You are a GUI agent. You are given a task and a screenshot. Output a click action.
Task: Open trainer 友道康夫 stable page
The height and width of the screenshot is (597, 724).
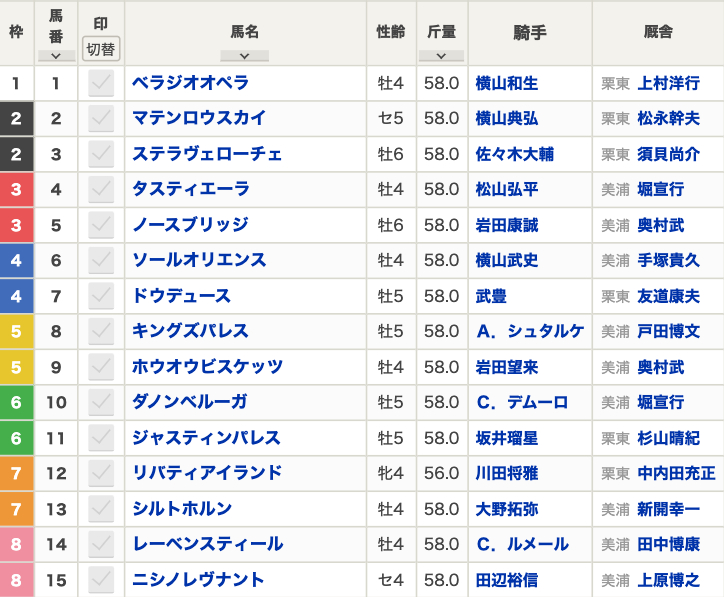tap(669, 296)
